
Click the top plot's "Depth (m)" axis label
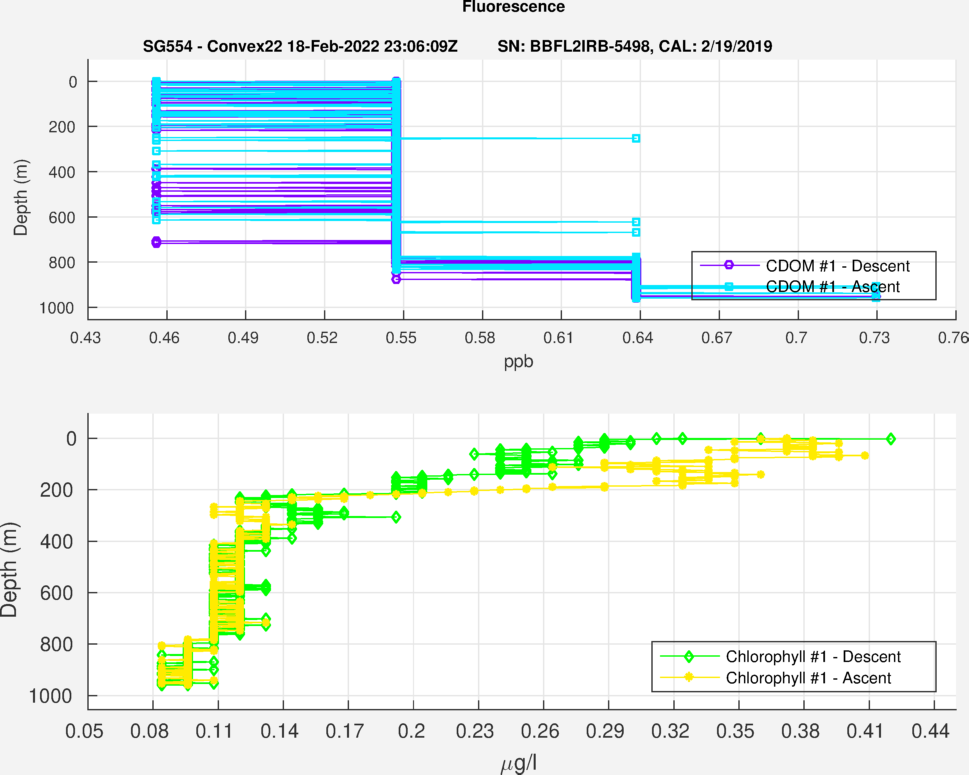[21, 194]
